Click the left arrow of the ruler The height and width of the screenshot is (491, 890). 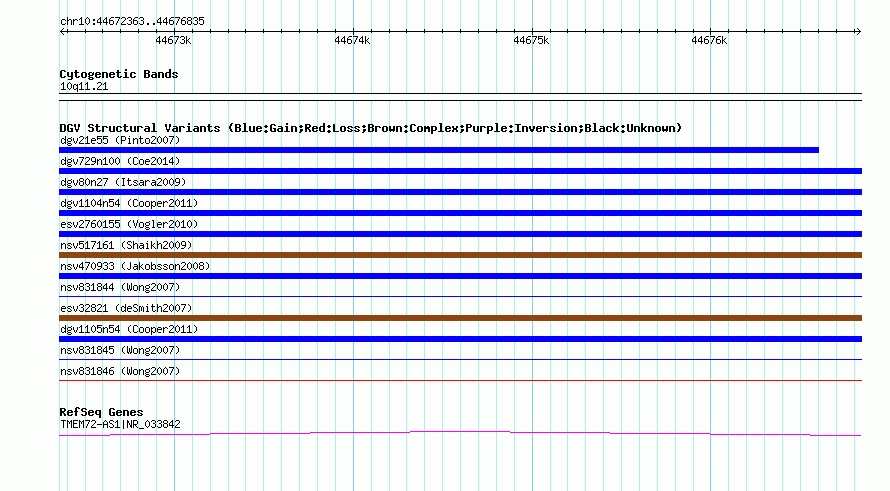pos(63,31)
